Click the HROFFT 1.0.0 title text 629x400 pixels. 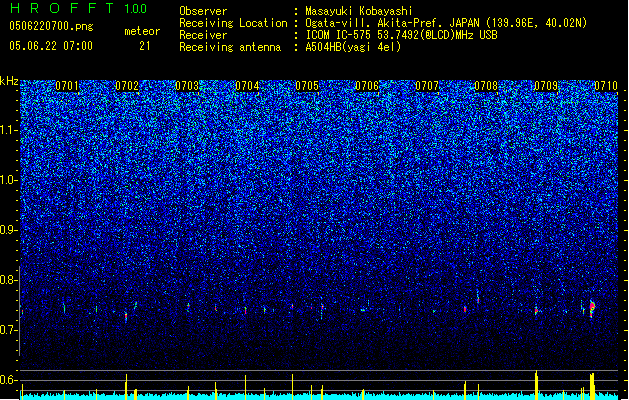point(78,8)
